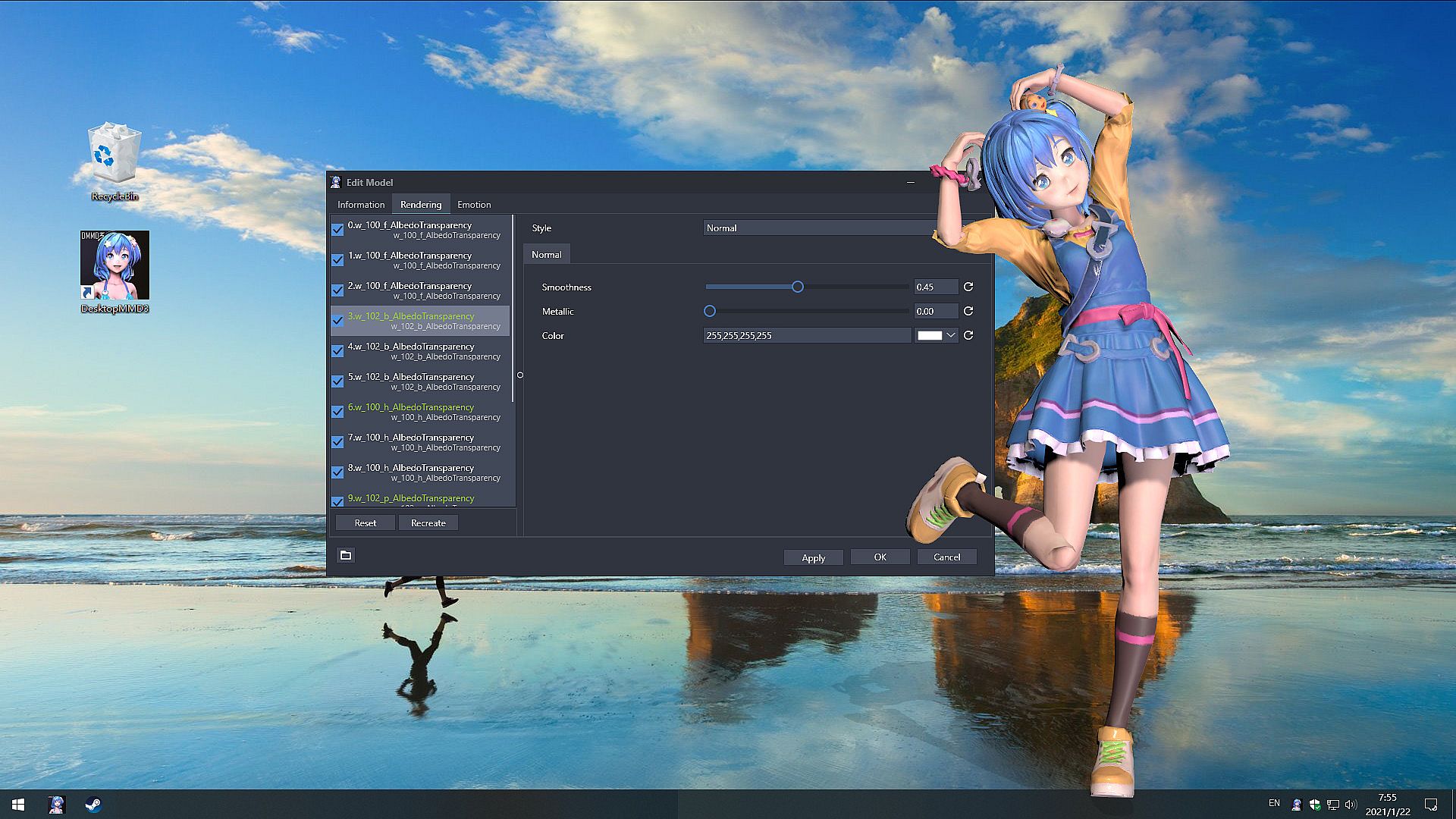Image resolution: width=1456 pixels, height=819 pixels.
Task: Switch to the Emotion tab
Action: 474,205
